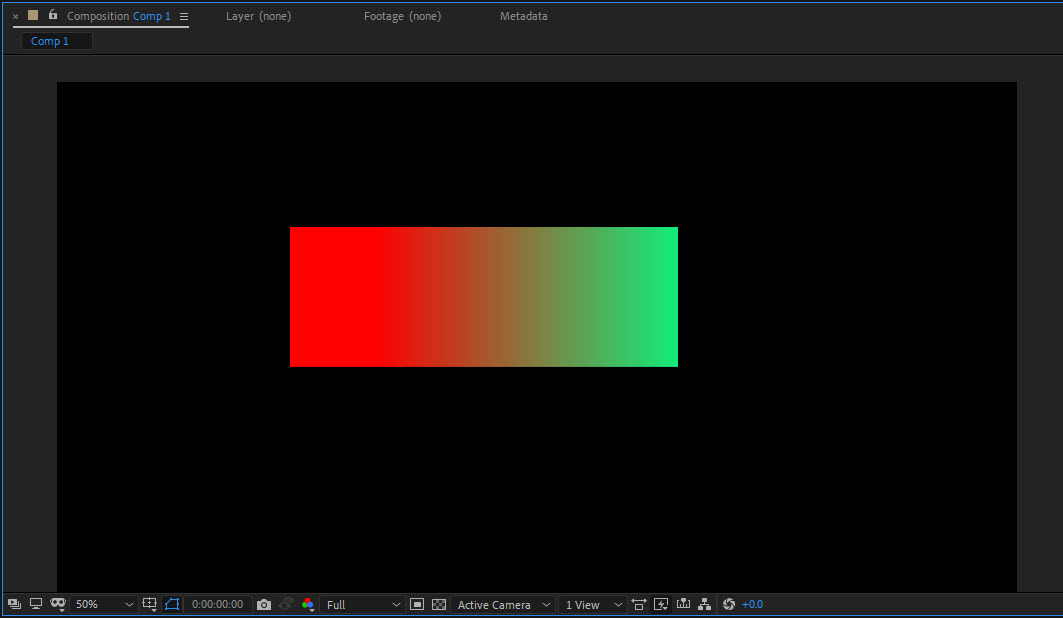Open the Fast Previews options
This screenshot has height=618, width=1063.
[660, 604]
